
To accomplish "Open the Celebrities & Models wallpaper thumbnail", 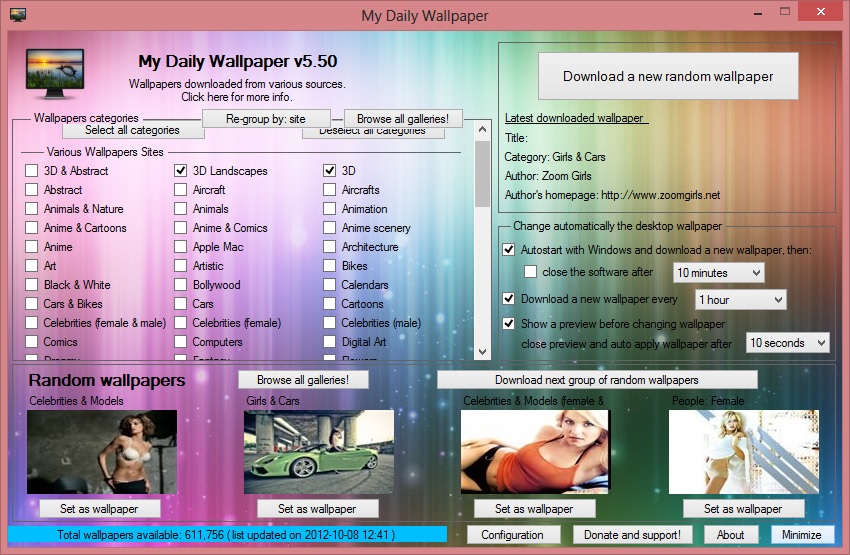I will (x=102, y=451).
